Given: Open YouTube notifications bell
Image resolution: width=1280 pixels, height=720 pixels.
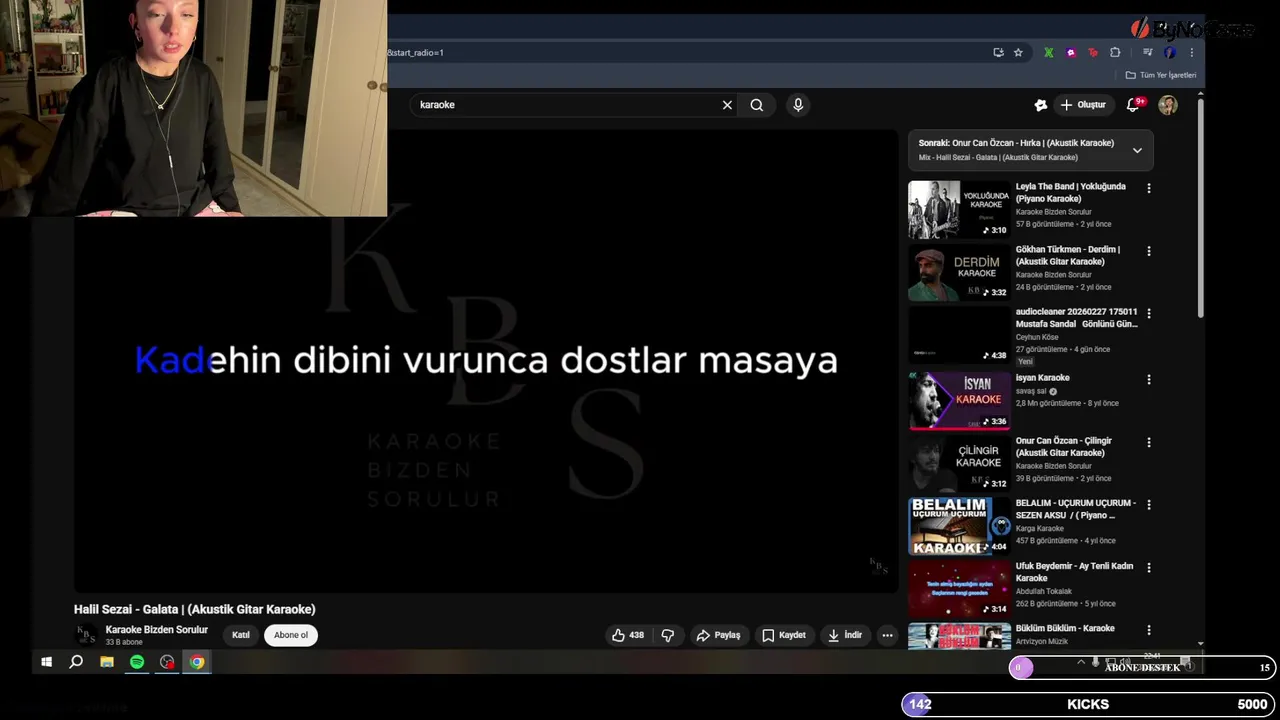Looking at the screenshot, I should coord(1134,105).
